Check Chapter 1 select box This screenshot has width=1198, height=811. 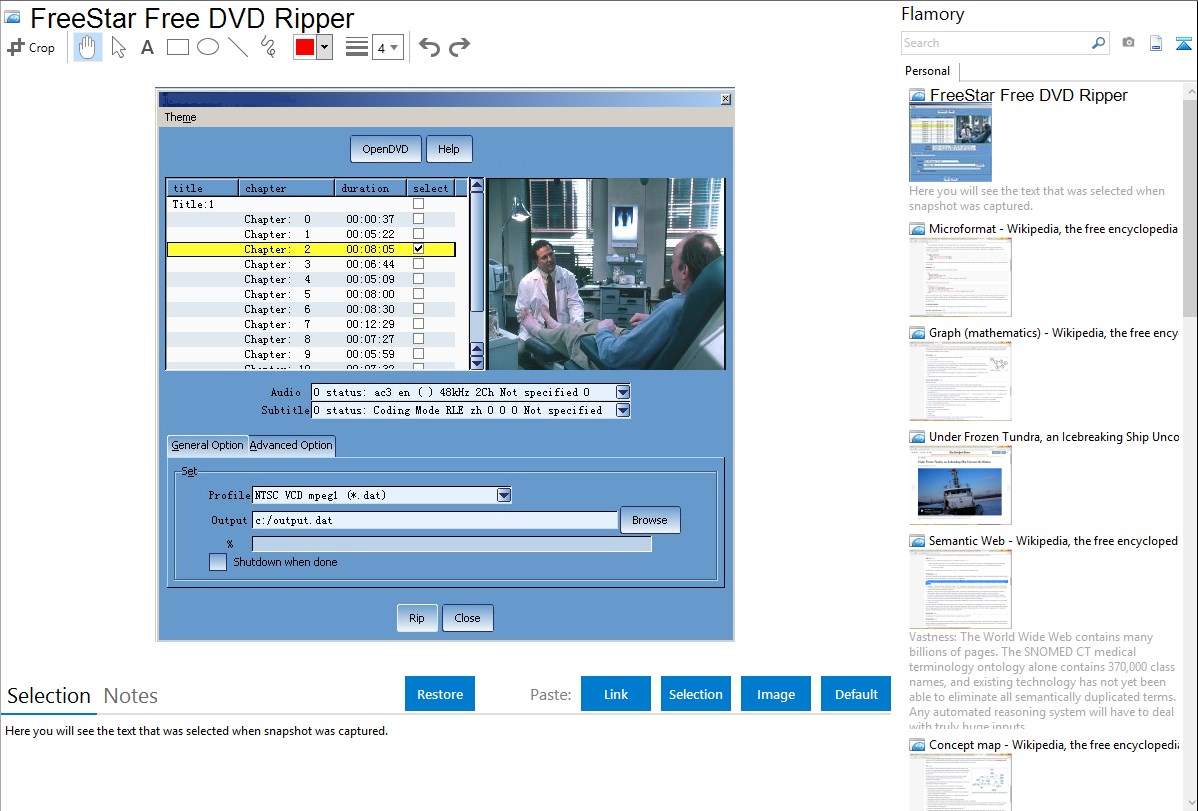point(418,234)
